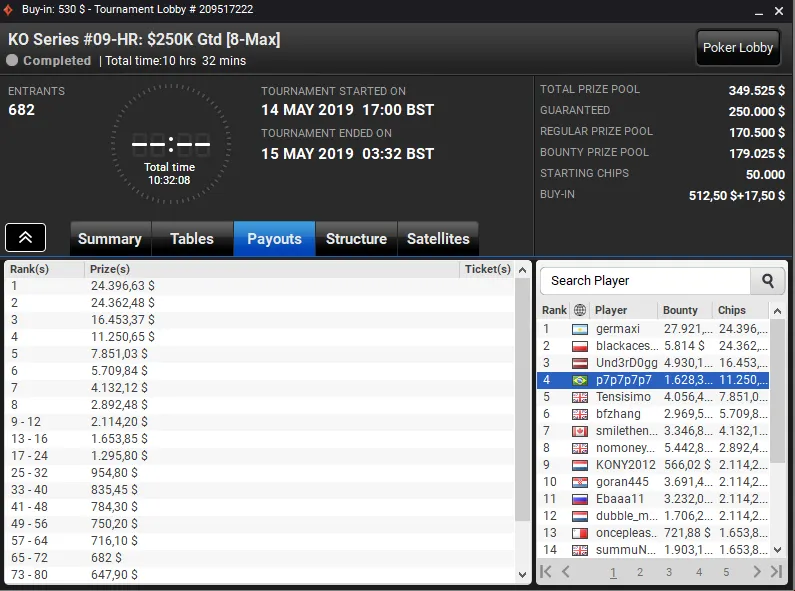Go to next player page arrow
Screen dimensions: 795x591
[x=757, y=572]
